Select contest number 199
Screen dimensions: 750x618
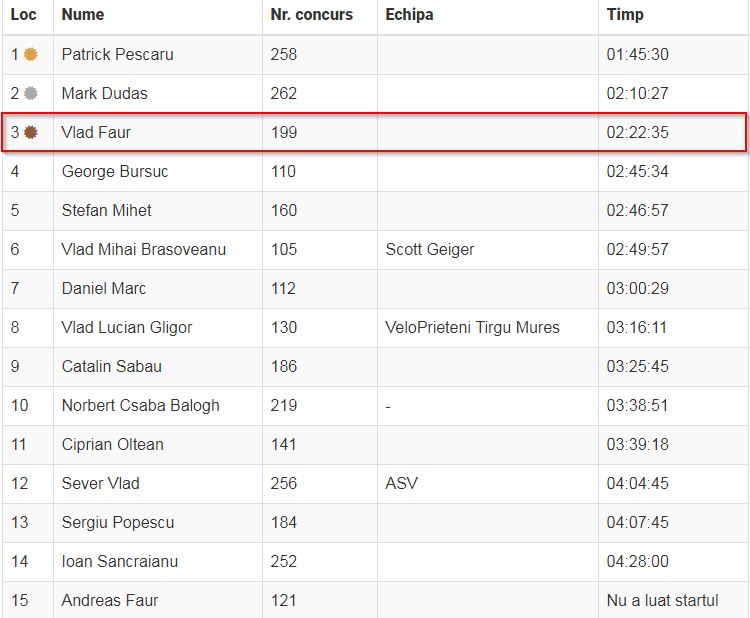284,132
